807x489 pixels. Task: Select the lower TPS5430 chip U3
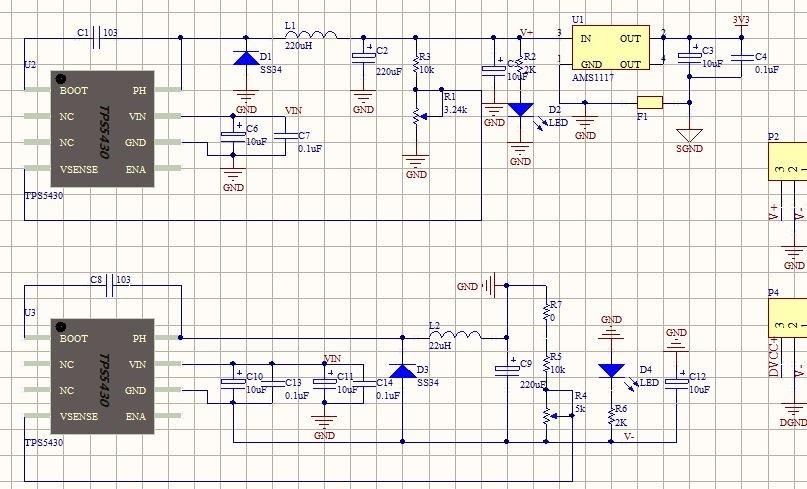click(x=102, y=376)
